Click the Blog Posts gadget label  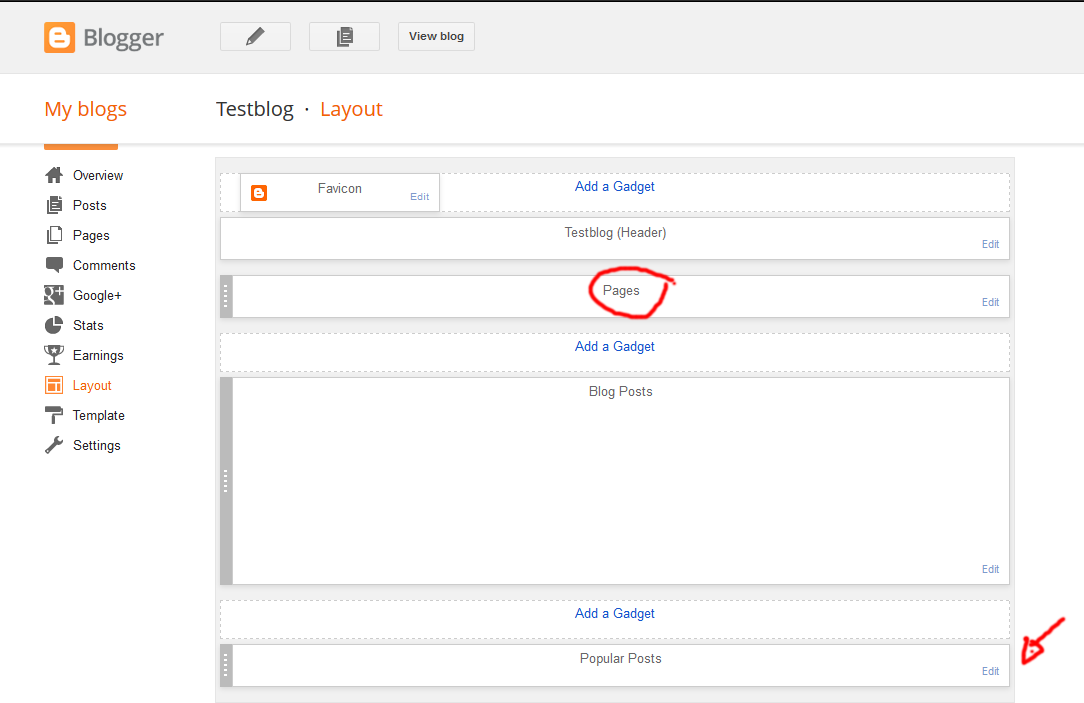tap(620, 392)
